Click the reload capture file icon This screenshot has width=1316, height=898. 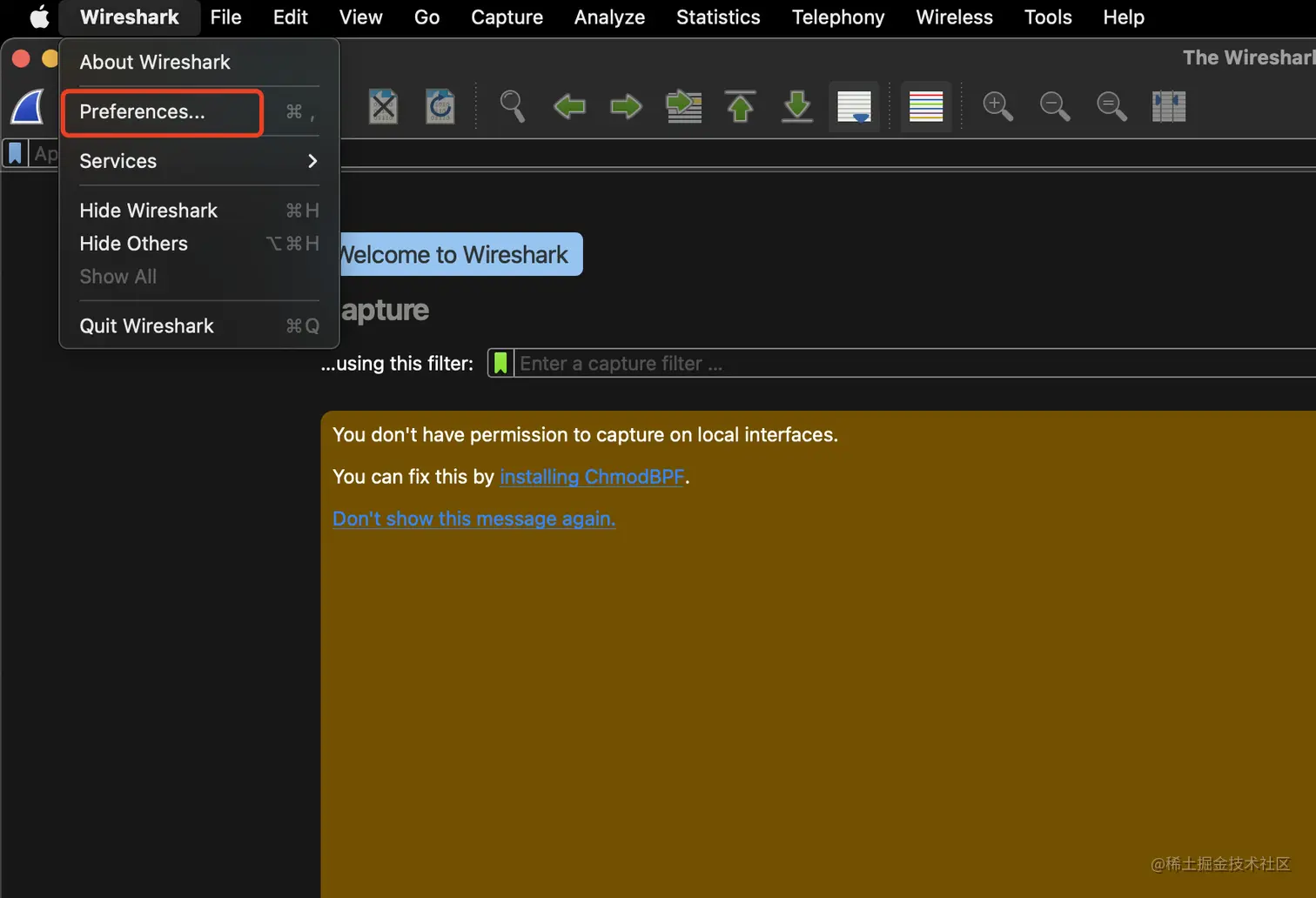pos(440,107)
